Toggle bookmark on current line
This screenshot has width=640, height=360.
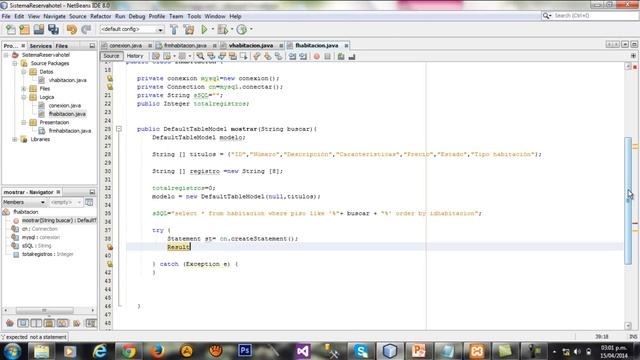tap(279, 56)
